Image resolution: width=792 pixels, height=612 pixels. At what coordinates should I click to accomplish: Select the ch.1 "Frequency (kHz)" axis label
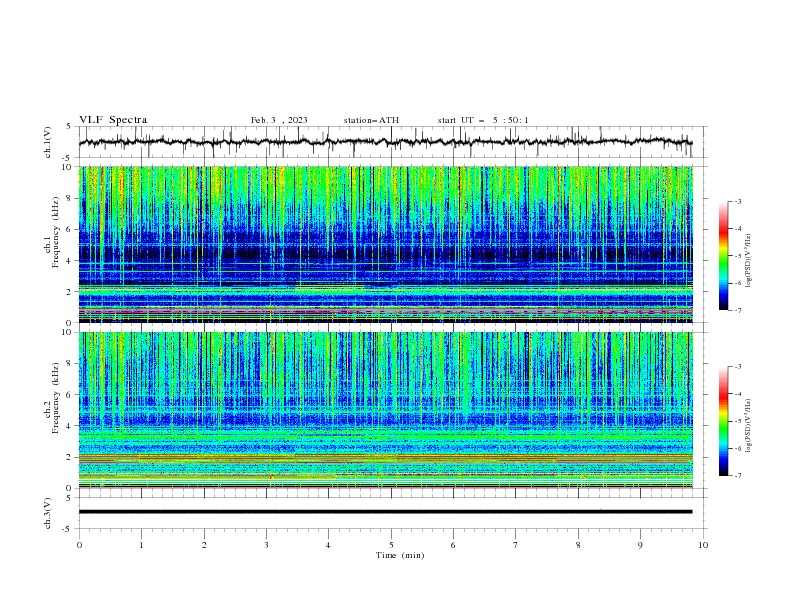click(x=56, y=230)
